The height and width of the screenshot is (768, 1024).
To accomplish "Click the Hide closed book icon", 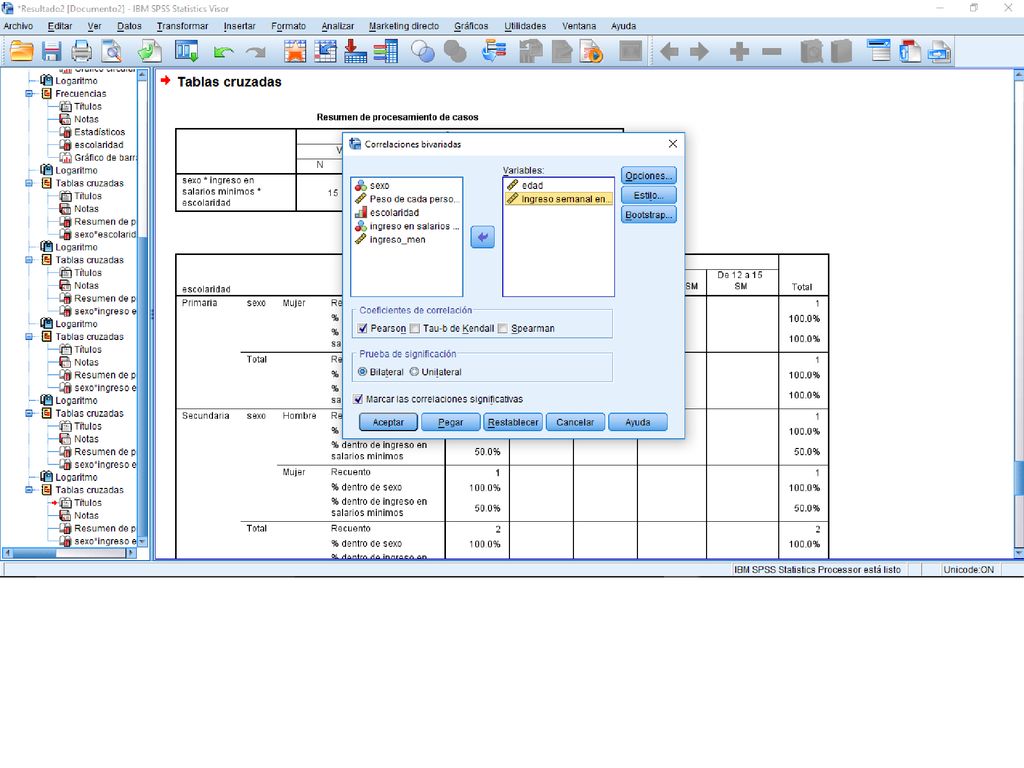I will [841, 52].
